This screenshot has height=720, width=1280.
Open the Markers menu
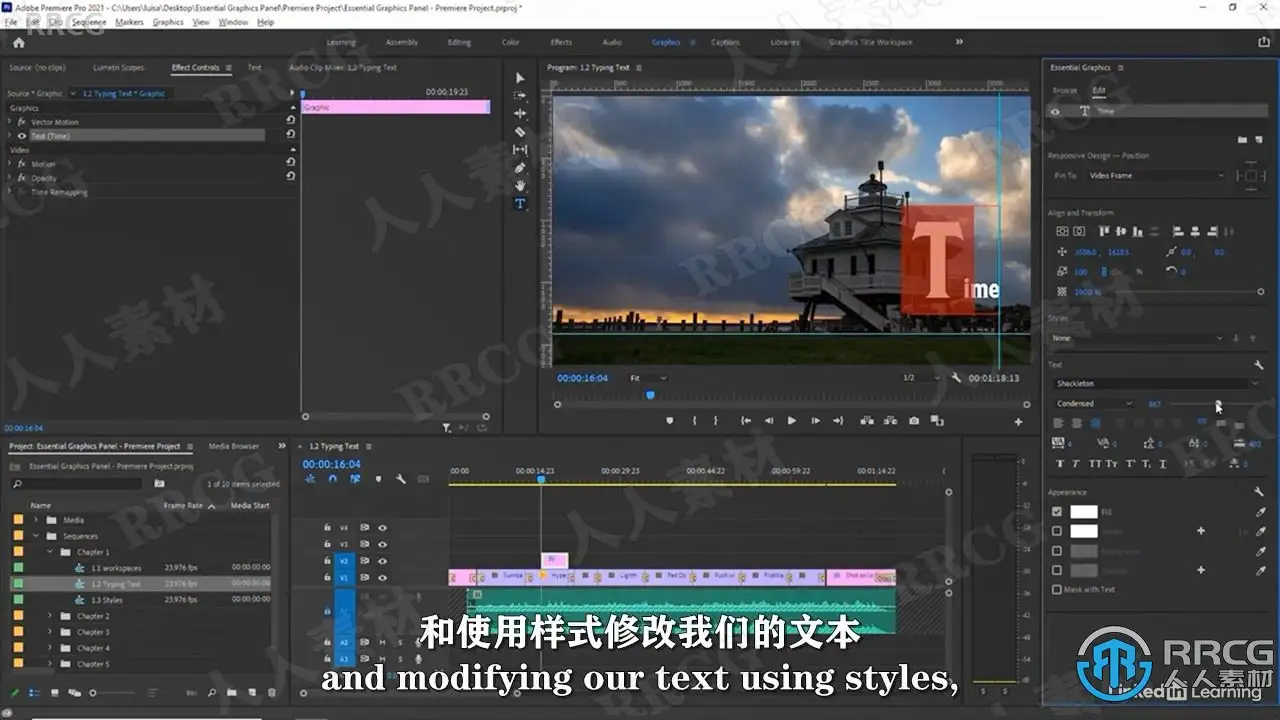pos(129,22)
